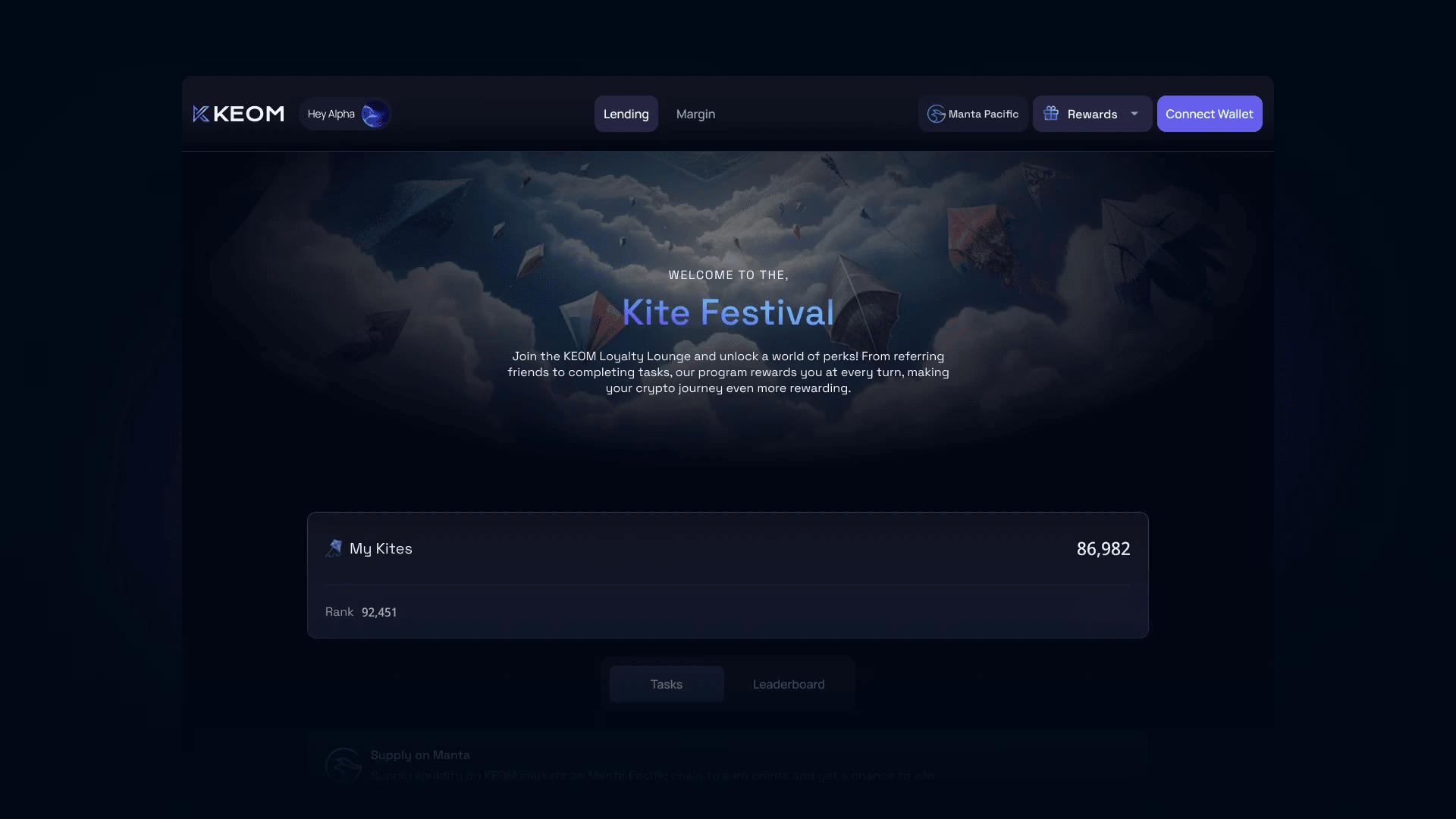Open the Manta Pacific chain selector
The image size is (1456, 819).
[973, 114]
